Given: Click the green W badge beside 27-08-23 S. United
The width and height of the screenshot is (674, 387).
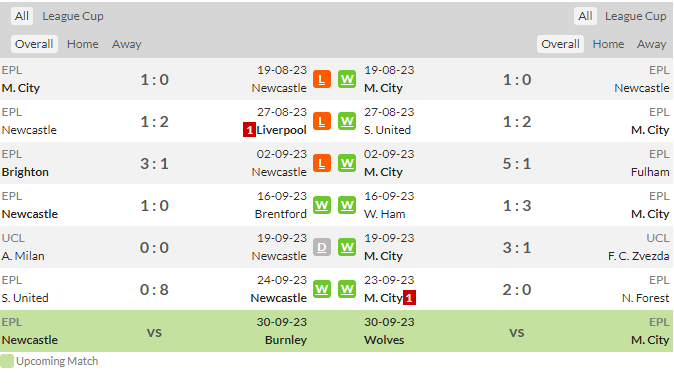Looking at the screenshot, I should pyautogui.click(x=347, y=121).
